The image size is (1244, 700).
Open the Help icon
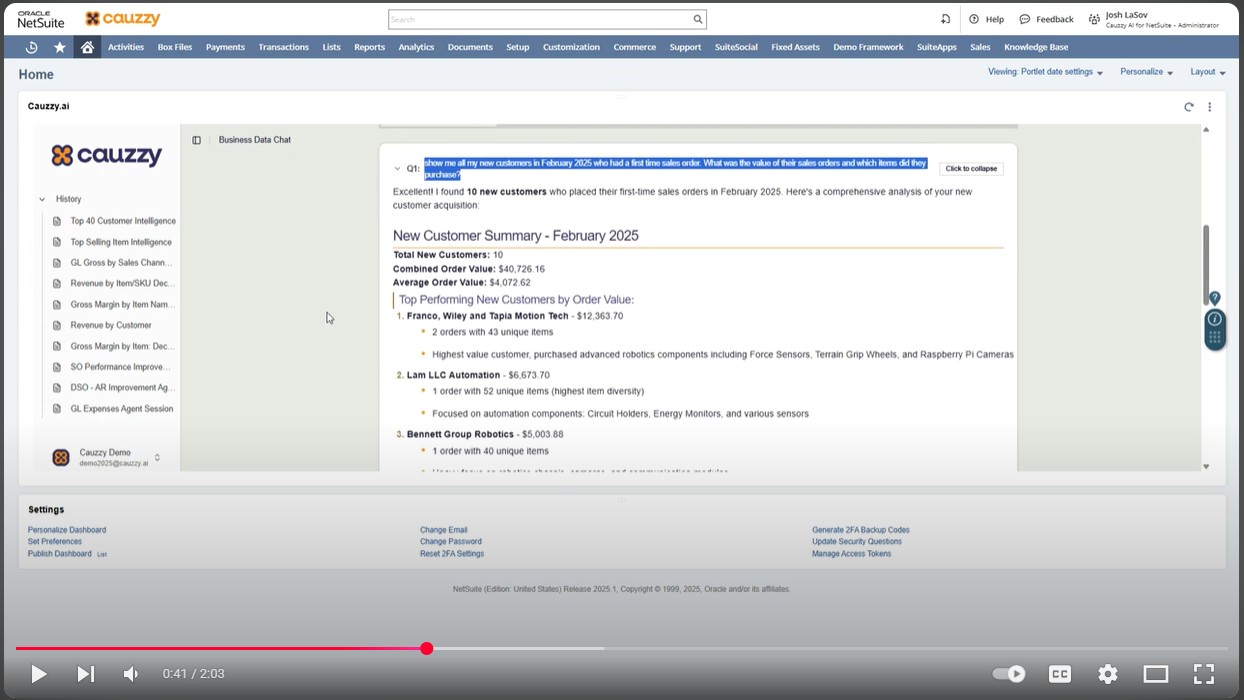974,19
